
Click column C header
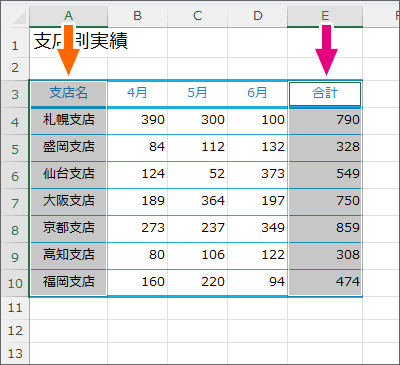pyautogui.click(x=198, y=16)
